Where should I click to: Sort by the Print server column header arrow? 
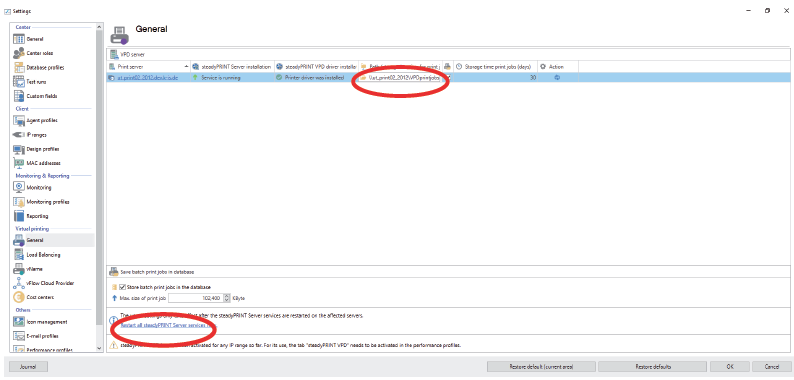186,66
